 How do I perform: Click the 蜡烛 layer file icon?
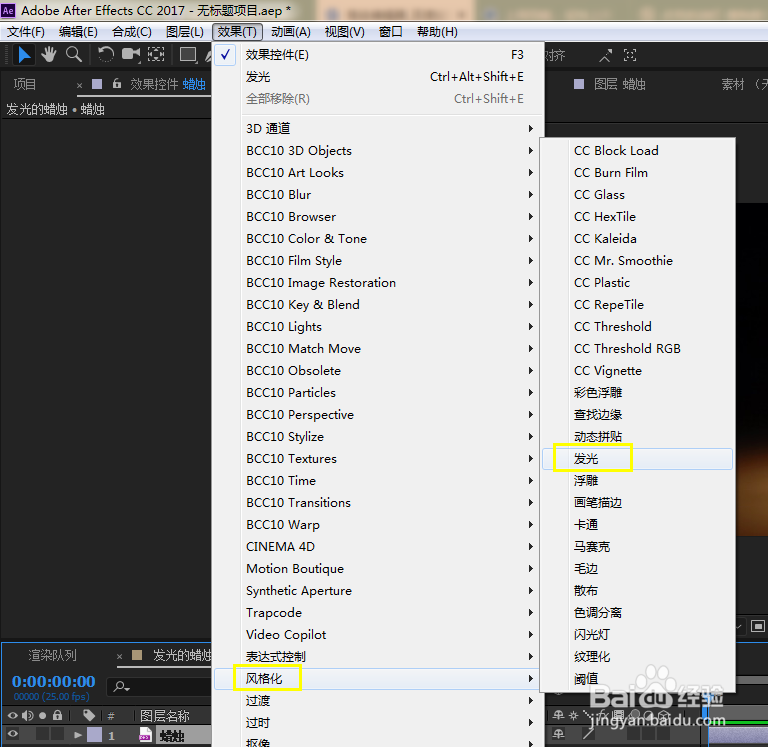tap(145, 735)
